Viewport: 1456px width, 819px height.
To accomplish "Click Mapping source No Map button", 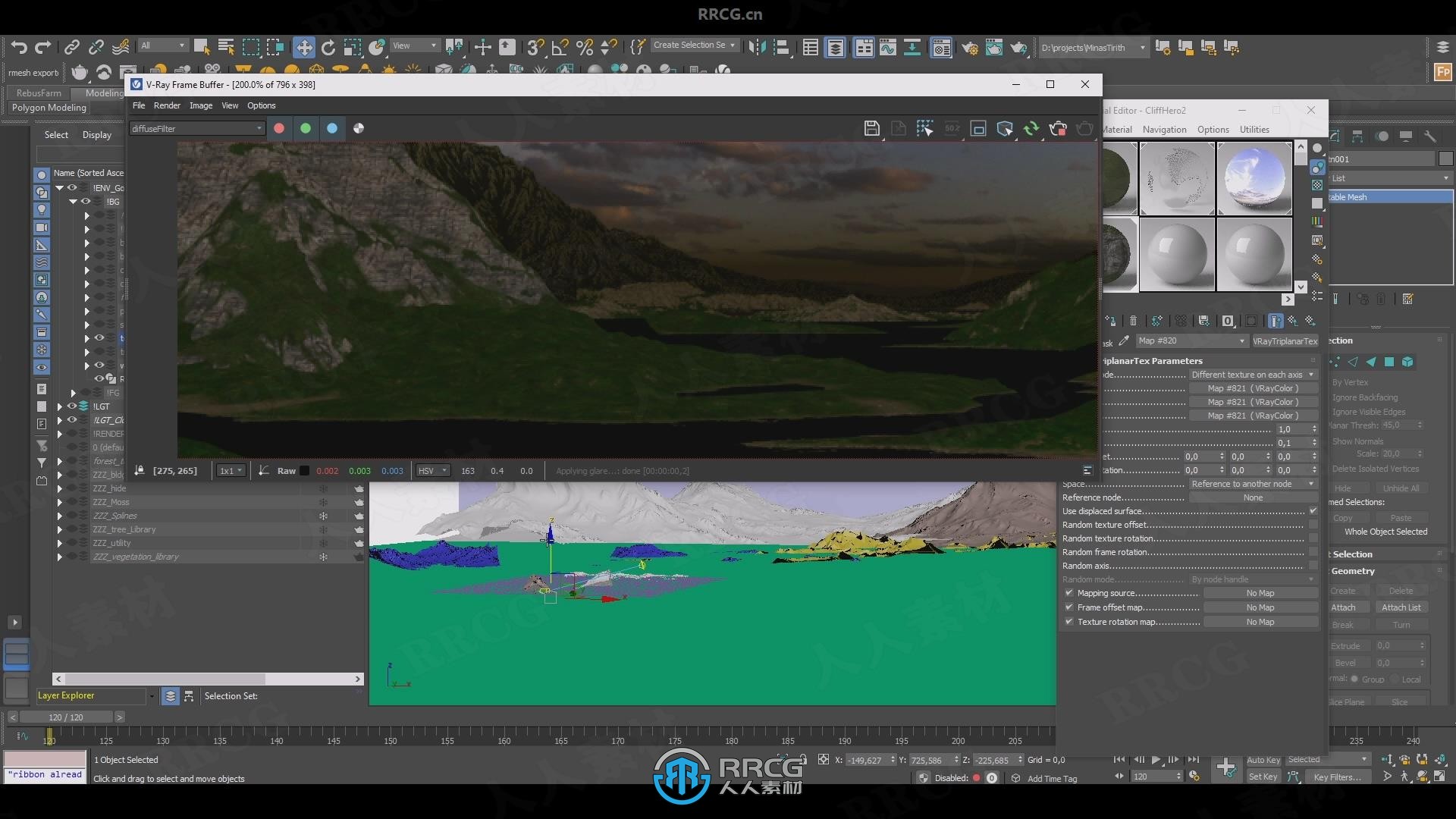I will 1260,593.
